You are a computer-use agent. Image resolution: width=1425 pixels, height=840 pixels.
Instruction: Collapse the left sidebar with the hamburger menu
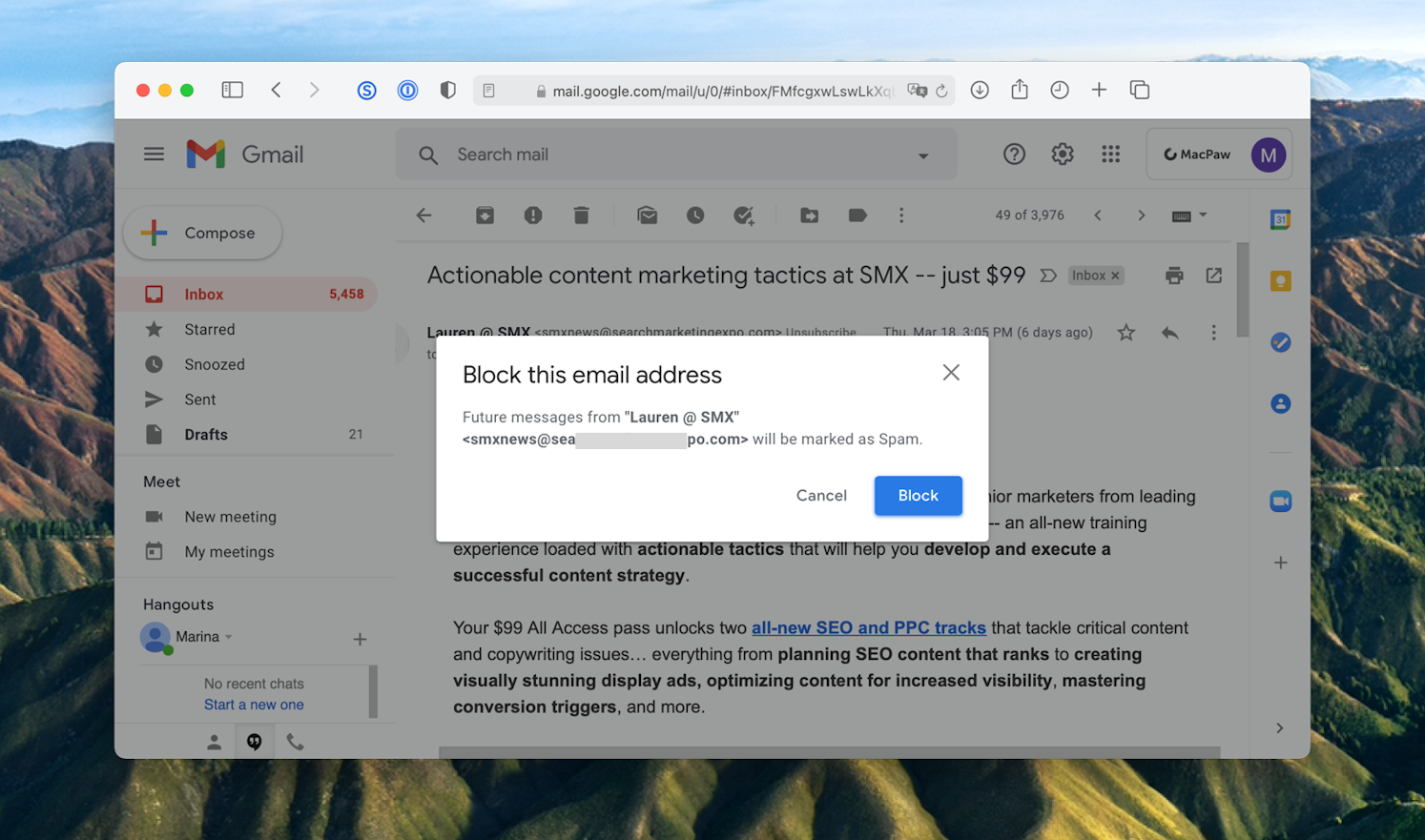(x=154, y=154)
